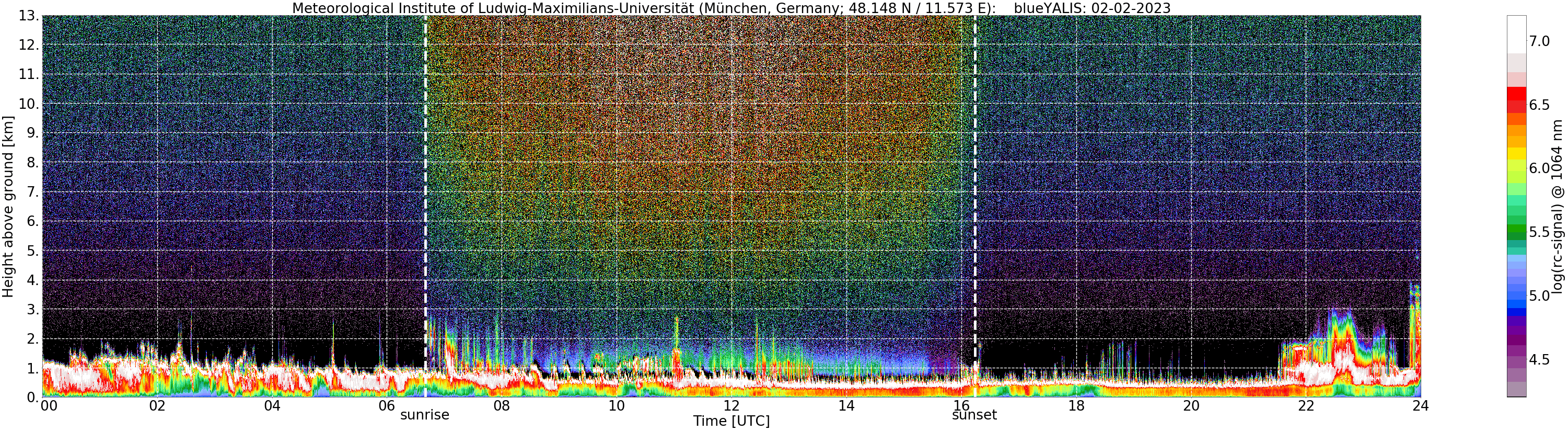Click the height axis tick '0.'
The width and height of the screenshot is (1568, 431).
(33, 397)
